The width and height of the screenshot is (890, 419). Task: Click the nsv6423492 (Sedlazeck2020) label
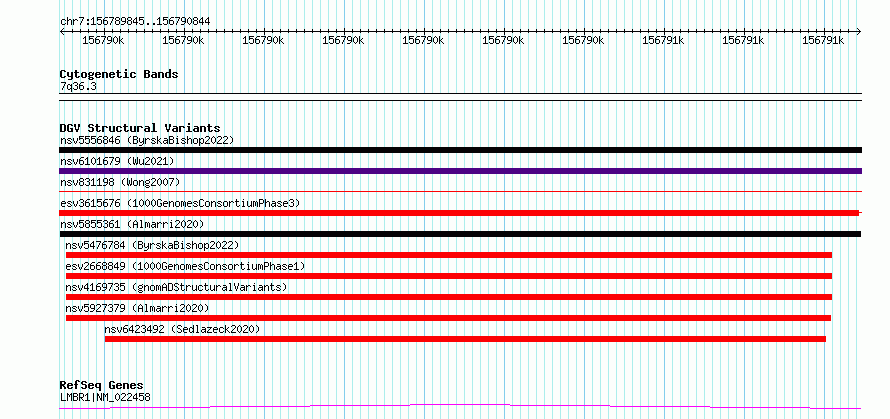pyautogui.click(x=182, y=329)
